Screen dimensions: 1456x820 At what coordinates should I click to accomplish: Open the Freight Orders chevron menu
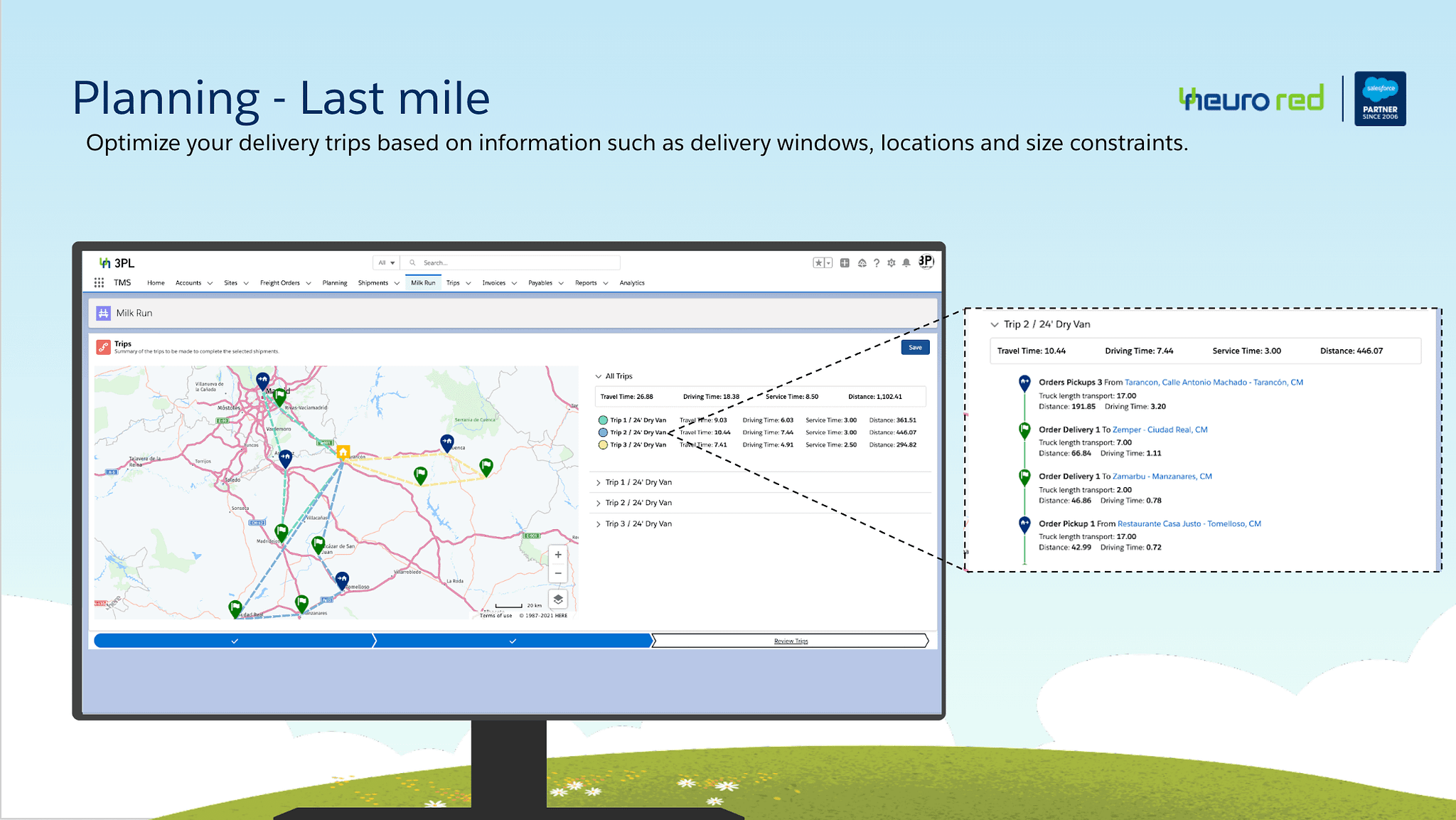coord(309,283)
